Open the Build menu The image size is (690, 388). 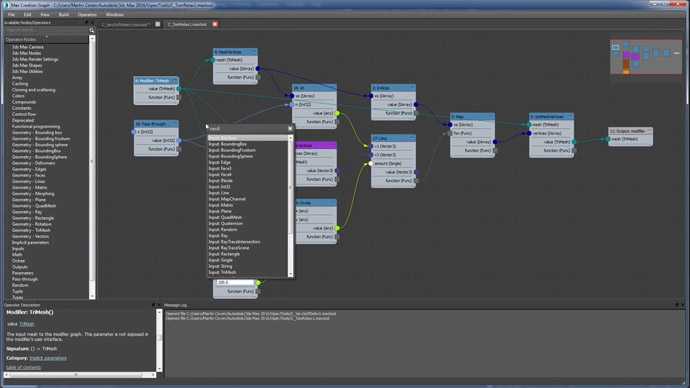[x=64, y=15]
